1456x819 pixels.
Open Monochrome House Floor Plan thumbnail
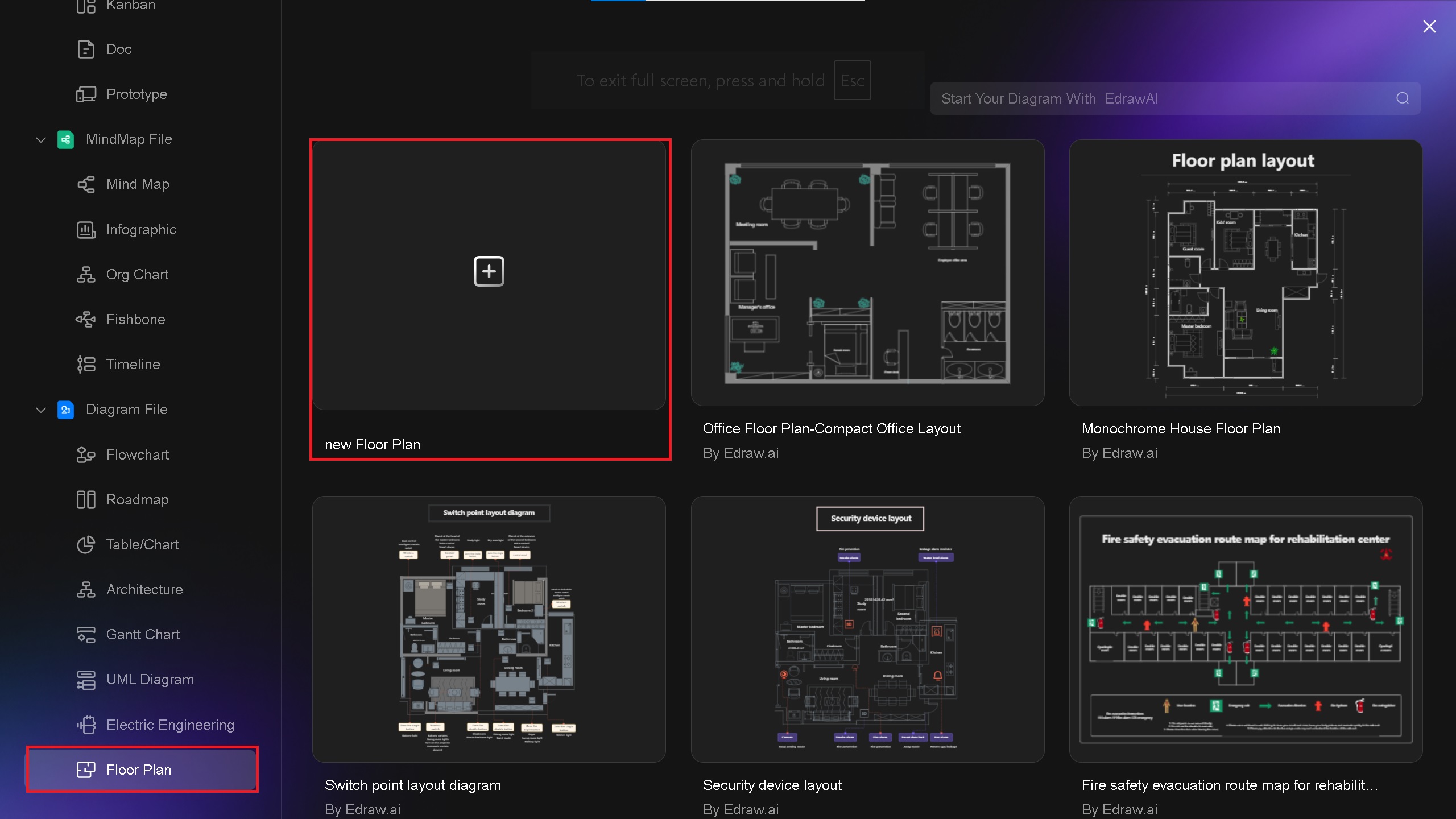1246,273
